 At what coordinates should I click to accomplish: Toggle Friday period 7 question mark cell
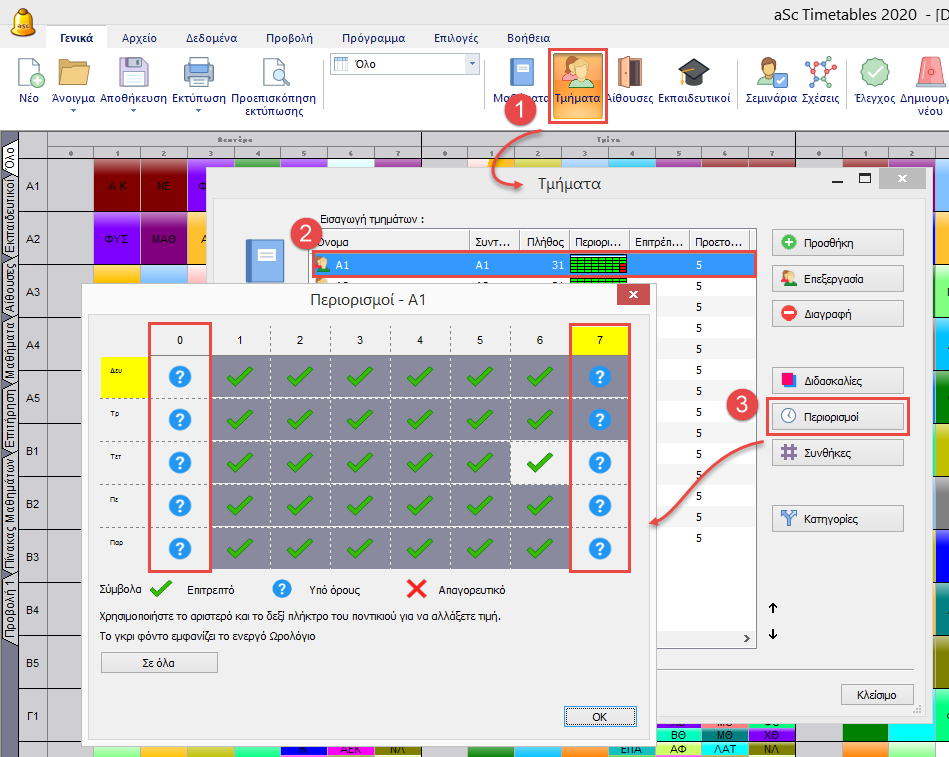599,549
